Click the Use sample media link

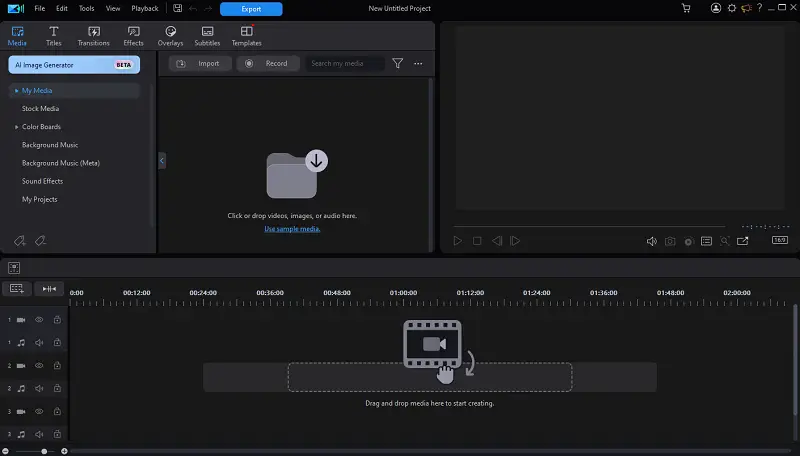[x=292, y=229]
